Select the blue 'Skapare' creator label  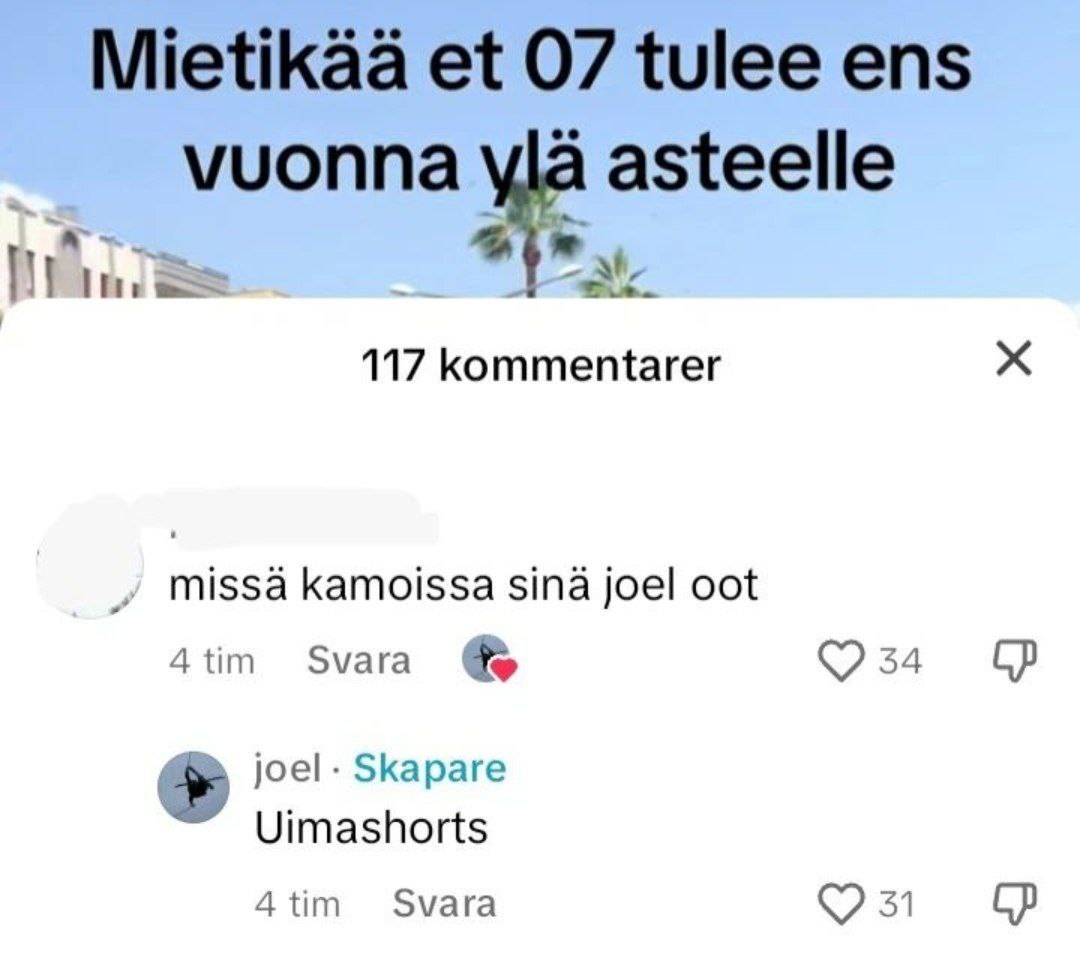pos(430,768)
